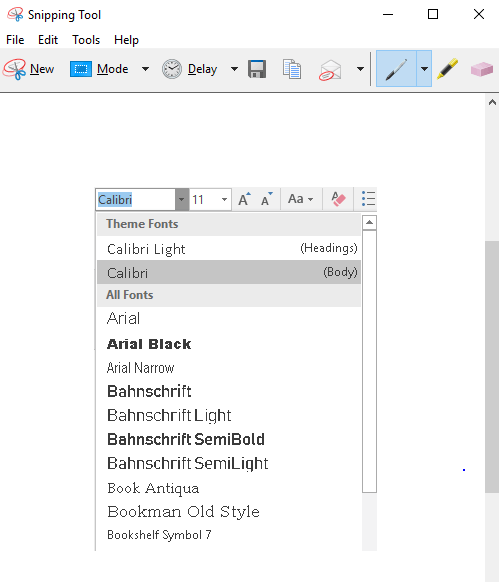Click the New button label
The image size is (499, 582).
[x=42, y=69]
